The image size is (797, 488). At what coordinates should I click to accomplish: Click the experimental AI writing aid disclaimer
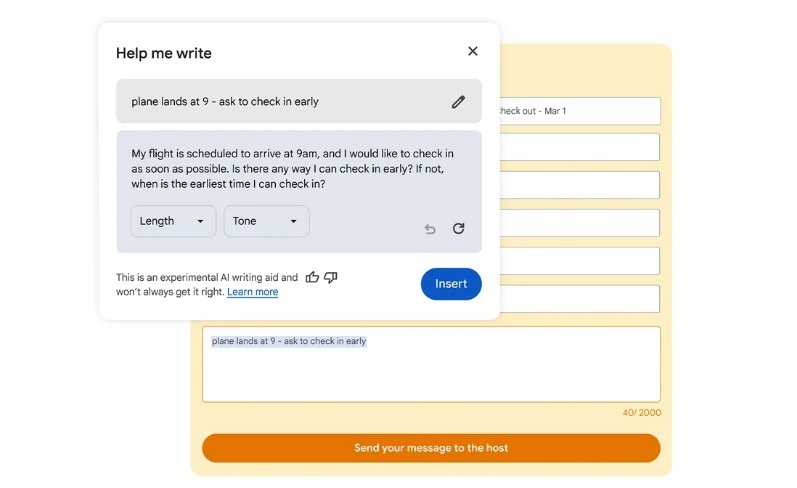tap(206, 278)
